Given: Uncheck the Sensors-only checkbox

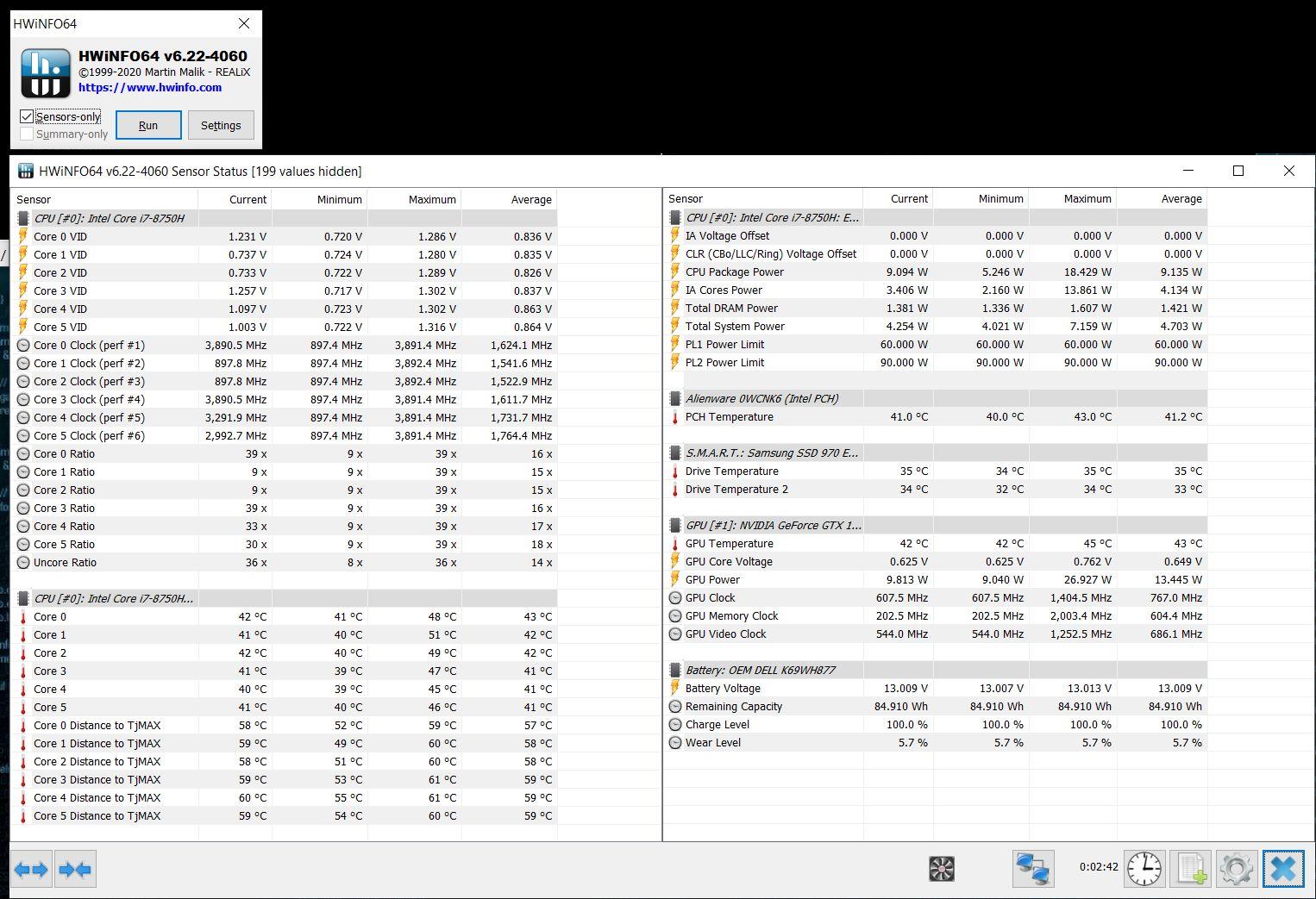Looking at the screenshot, I should point(27,116).
